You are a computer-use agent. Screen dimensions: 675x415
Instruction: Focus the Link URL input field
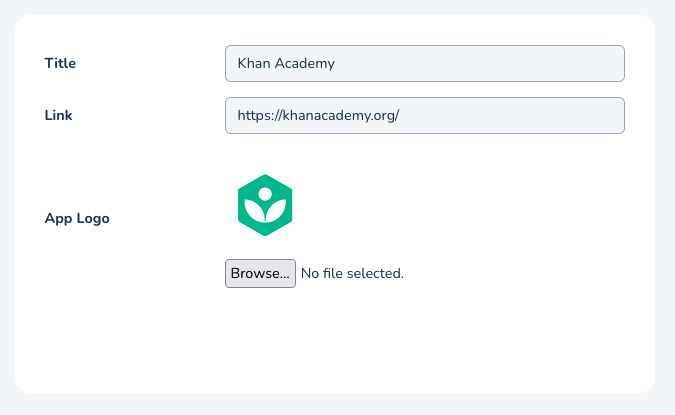point(424,115)
